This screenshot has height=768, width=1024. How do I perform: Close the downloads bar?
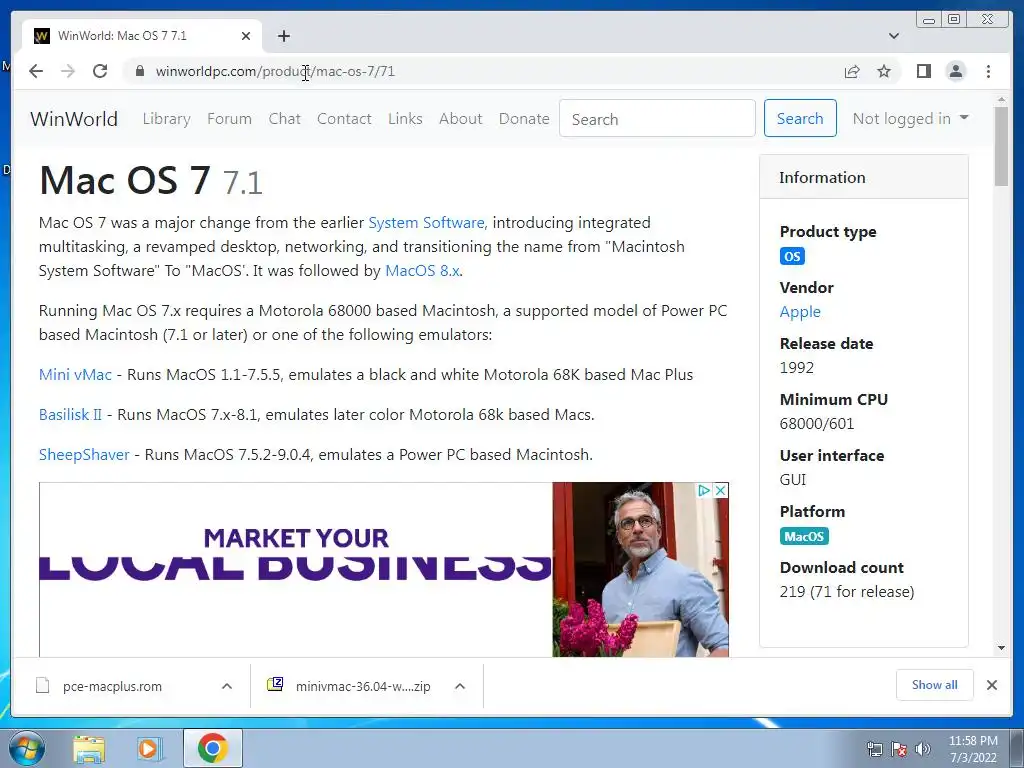[991, 685]
